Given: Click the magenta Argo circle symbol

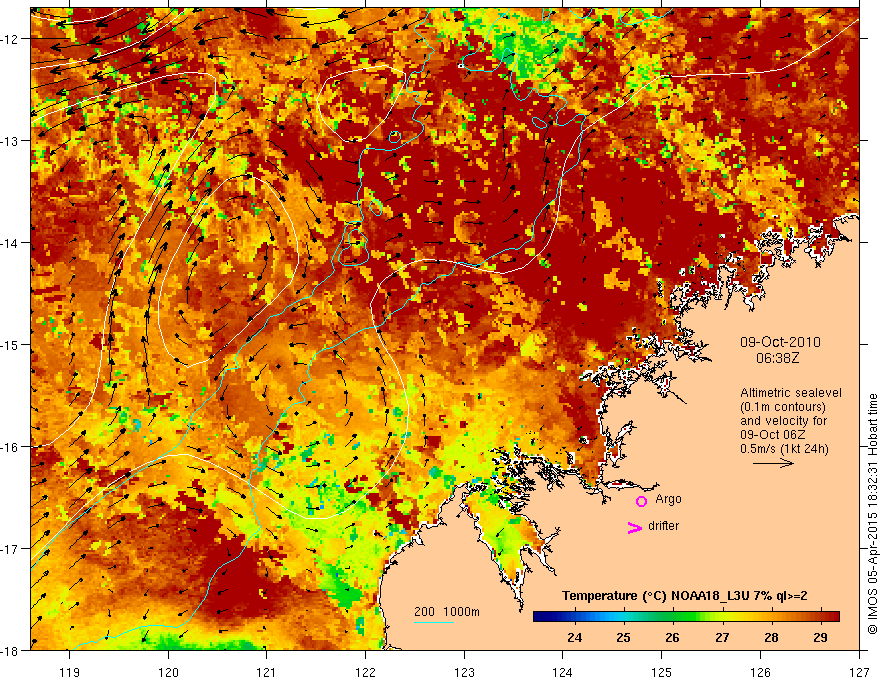Looking at the screenshot, I should (641, 501).
